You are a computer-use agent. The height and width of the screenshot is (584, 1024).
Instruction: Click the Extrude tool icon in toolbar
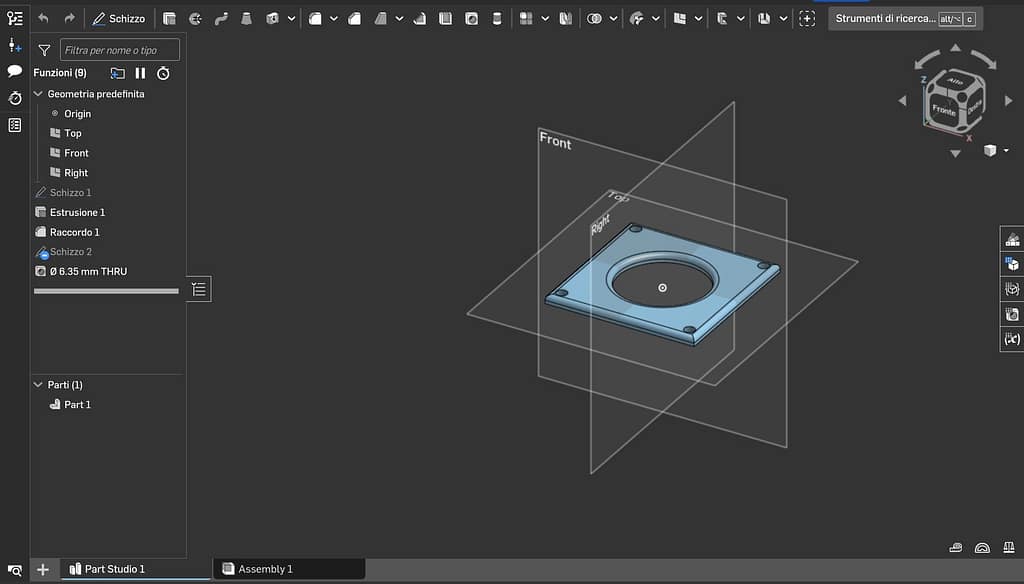pyautogui.click(x=169, y=18)
